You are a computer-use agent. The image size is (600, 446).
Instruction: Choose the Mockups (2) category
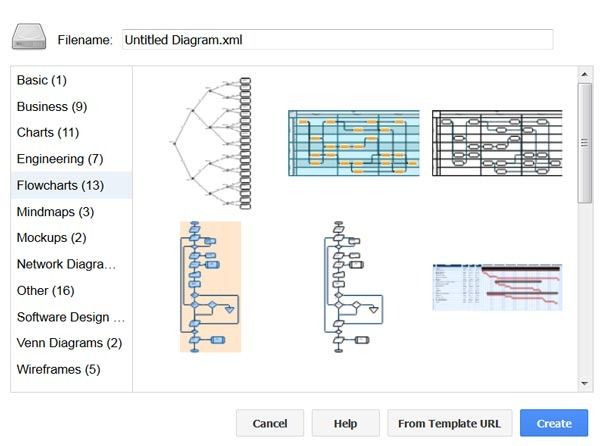pyautogui.click(x=72, y=238)
